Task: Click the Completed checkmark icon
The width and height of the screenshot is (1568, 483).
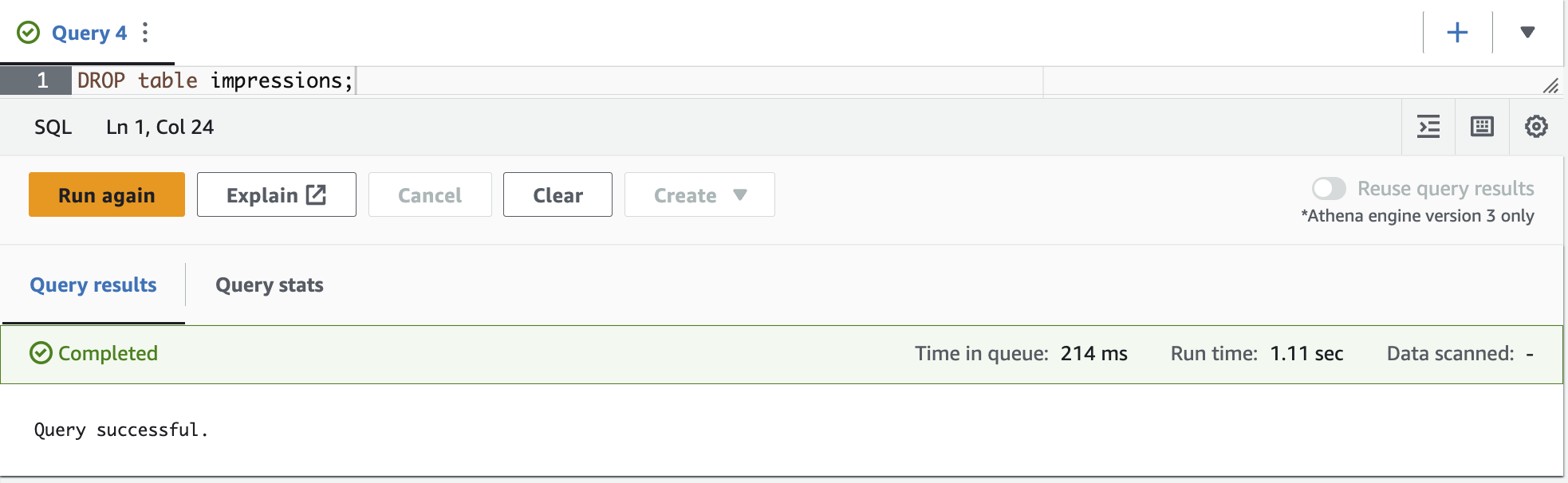Action: 41,353
